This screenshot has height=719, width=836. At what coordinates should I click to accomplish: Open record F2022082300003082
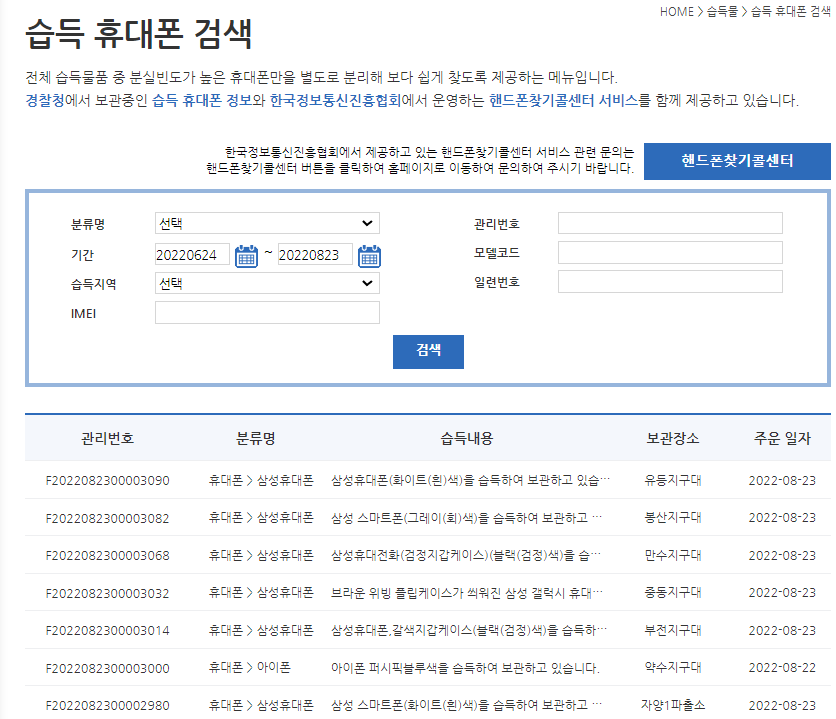pos(108,519)
